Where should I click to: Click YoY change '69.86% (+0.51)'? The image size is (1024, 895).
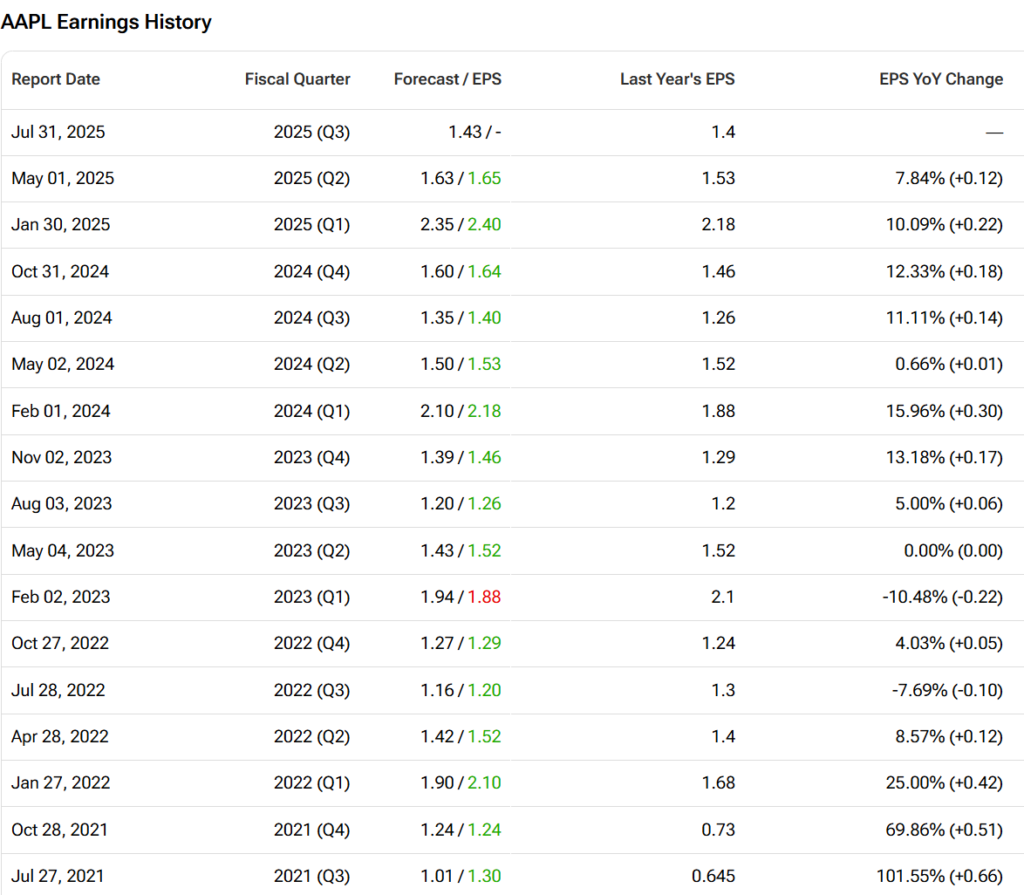click(x=944, y=830)
